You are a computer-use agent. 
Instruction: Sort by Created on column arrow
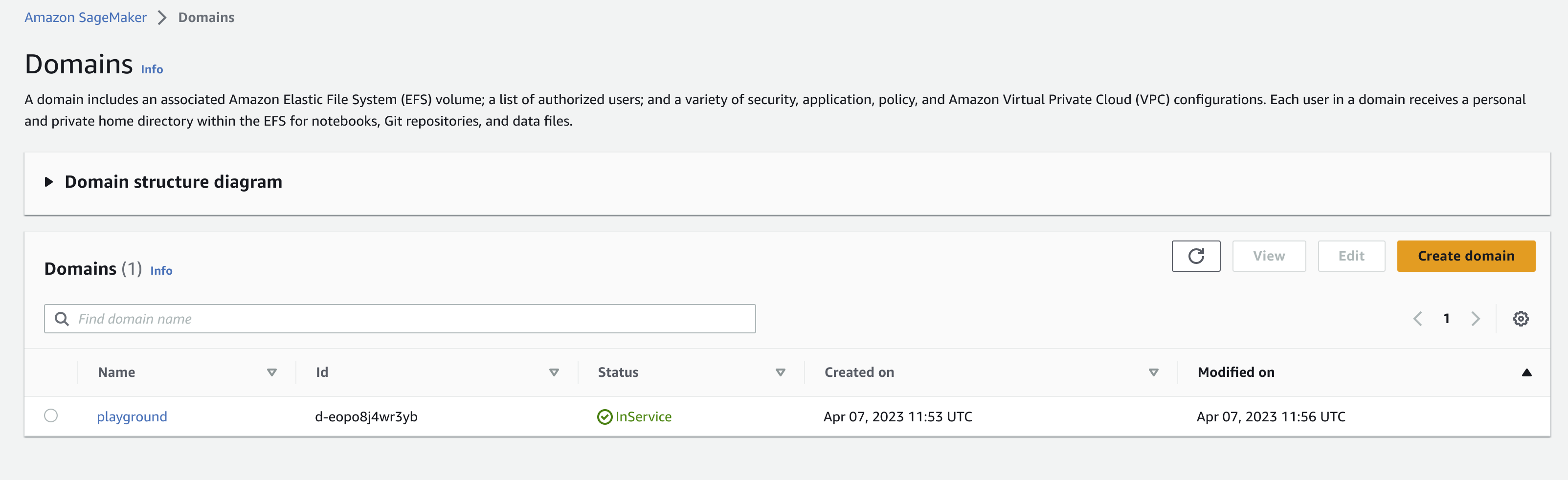click(1153, 372)
